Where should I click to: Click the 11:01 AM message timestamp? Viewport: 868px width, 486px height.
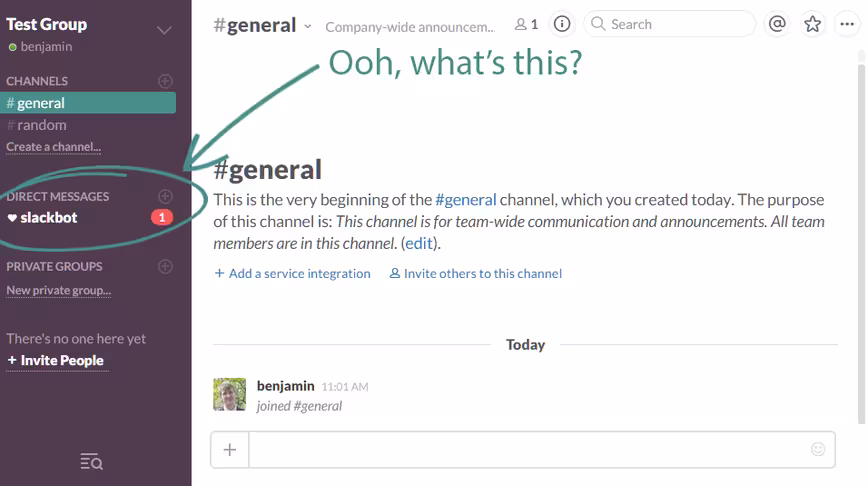tap(345, 387)
